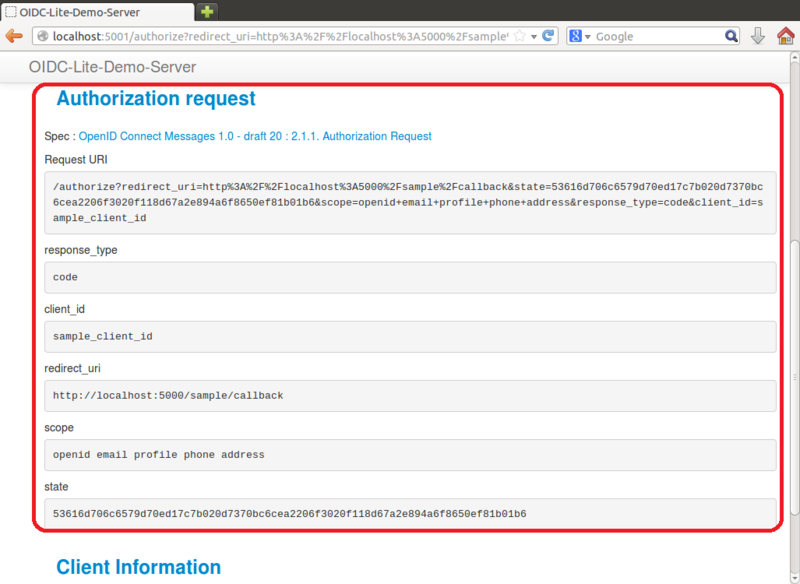Select the OIDC-Lite-Demo-Server tab

click(x=98, y=12)
